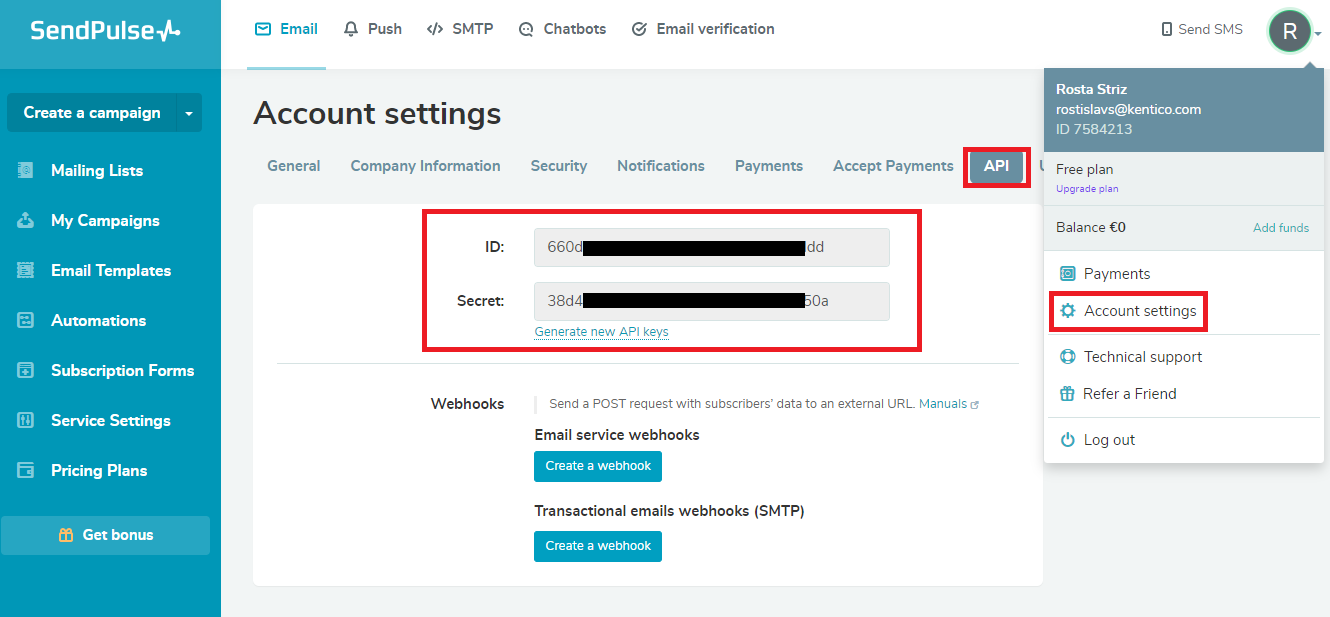Open Service Settings in the sidebar
Image resolution: width=1330 pixels, height=617 pixels.
(110, 420)
